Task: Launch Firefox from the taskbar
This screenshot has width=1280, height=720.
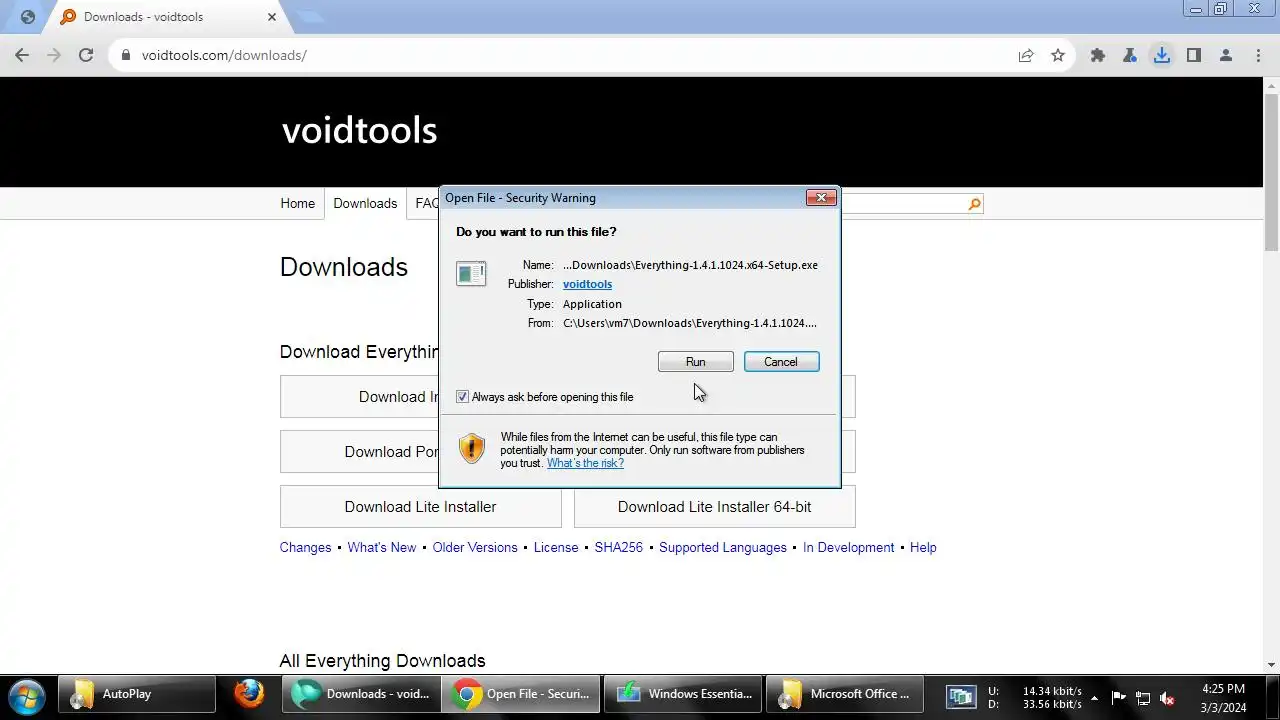Action: point(249,694)
